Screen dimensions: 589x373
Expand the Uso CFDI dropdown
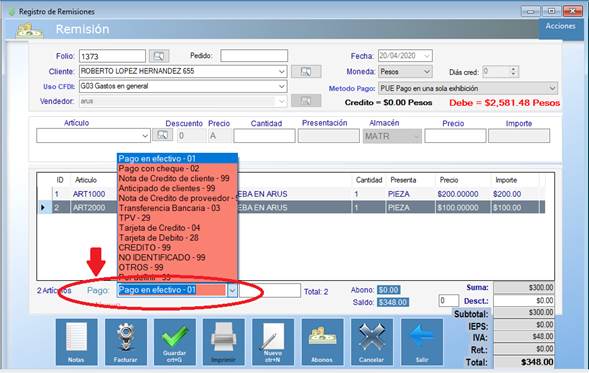(x=282, y=86)
